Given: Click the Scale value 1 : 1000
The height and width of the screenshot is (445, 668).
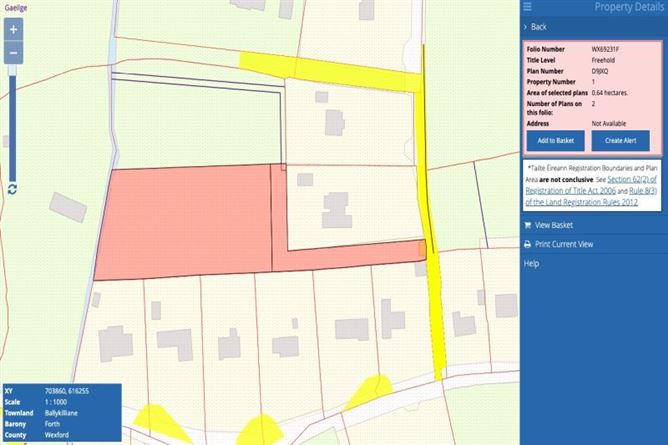Looking at the screenshot, I should (x=56, y=402).
